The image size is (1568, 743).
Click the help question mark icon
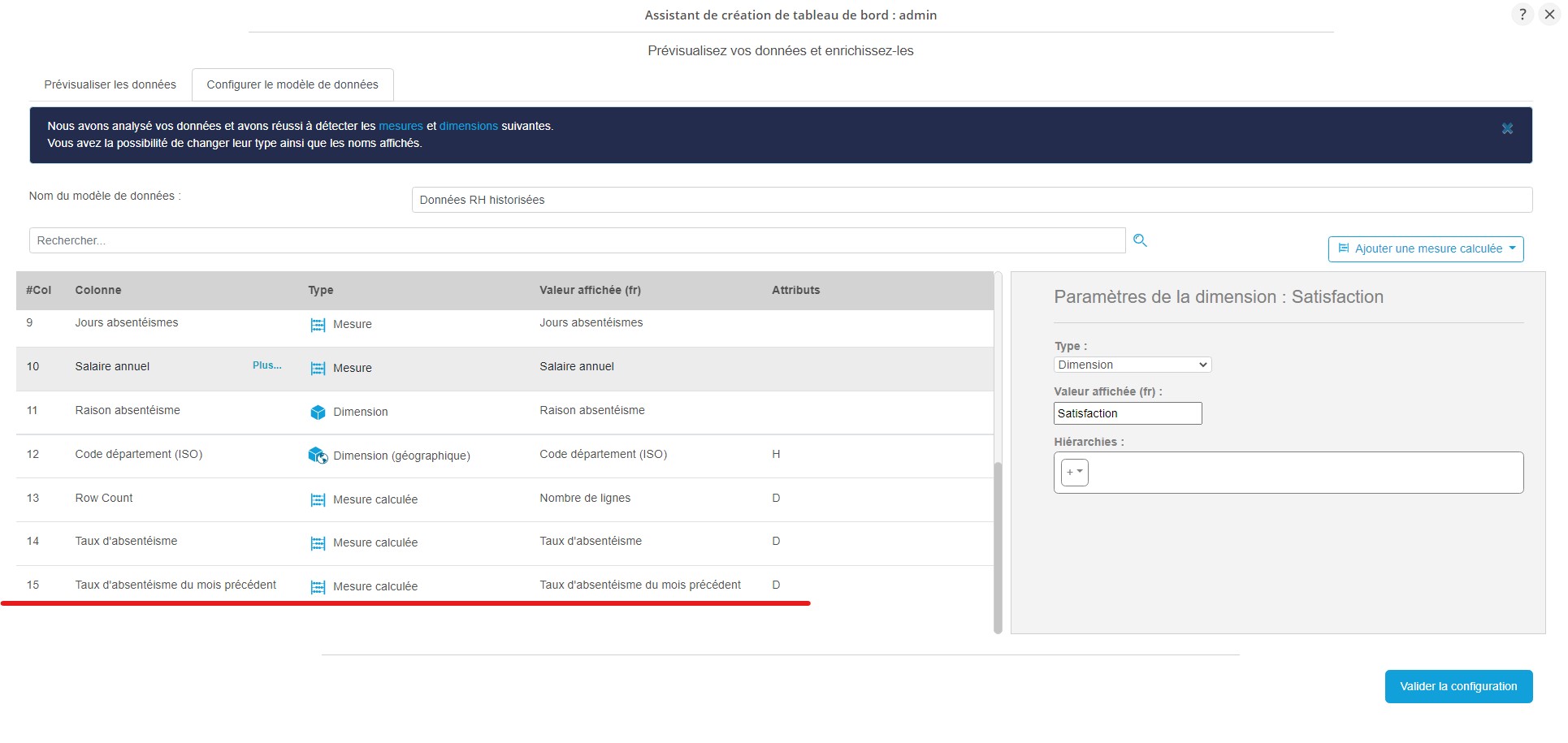coord(1523,14)
